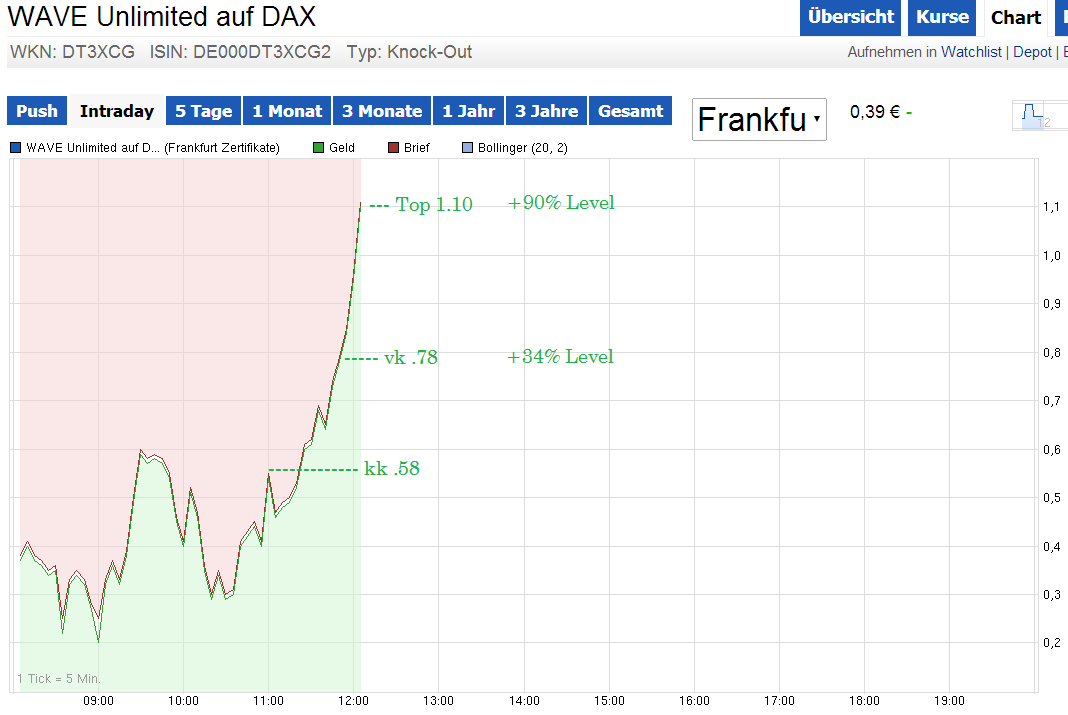The width and height of the screenshot is (1068, 715).
Task: Click the blue WAVE Unlimited legend square
Action: (13, 147)
